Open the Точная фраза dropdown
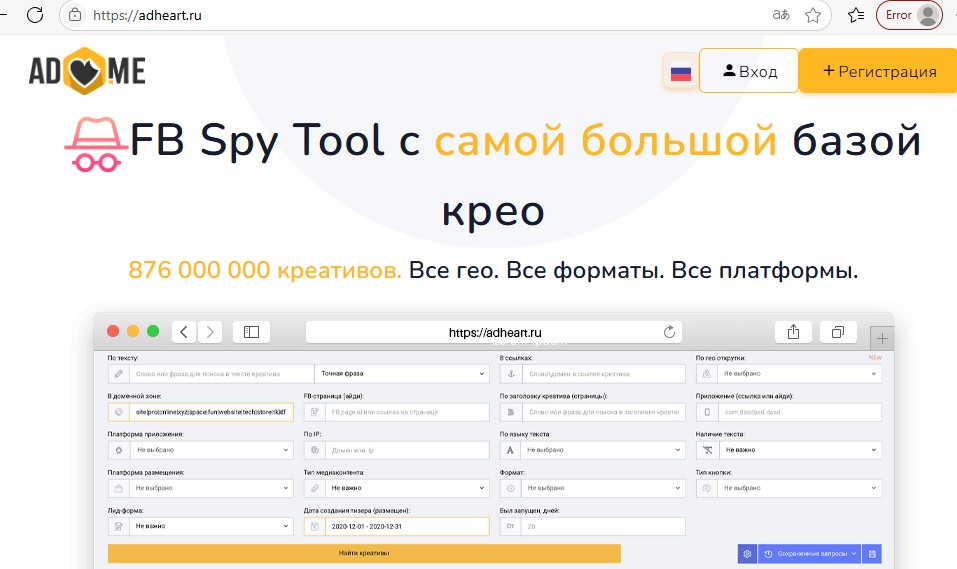957x569 pixels. (x=402, y=374)
